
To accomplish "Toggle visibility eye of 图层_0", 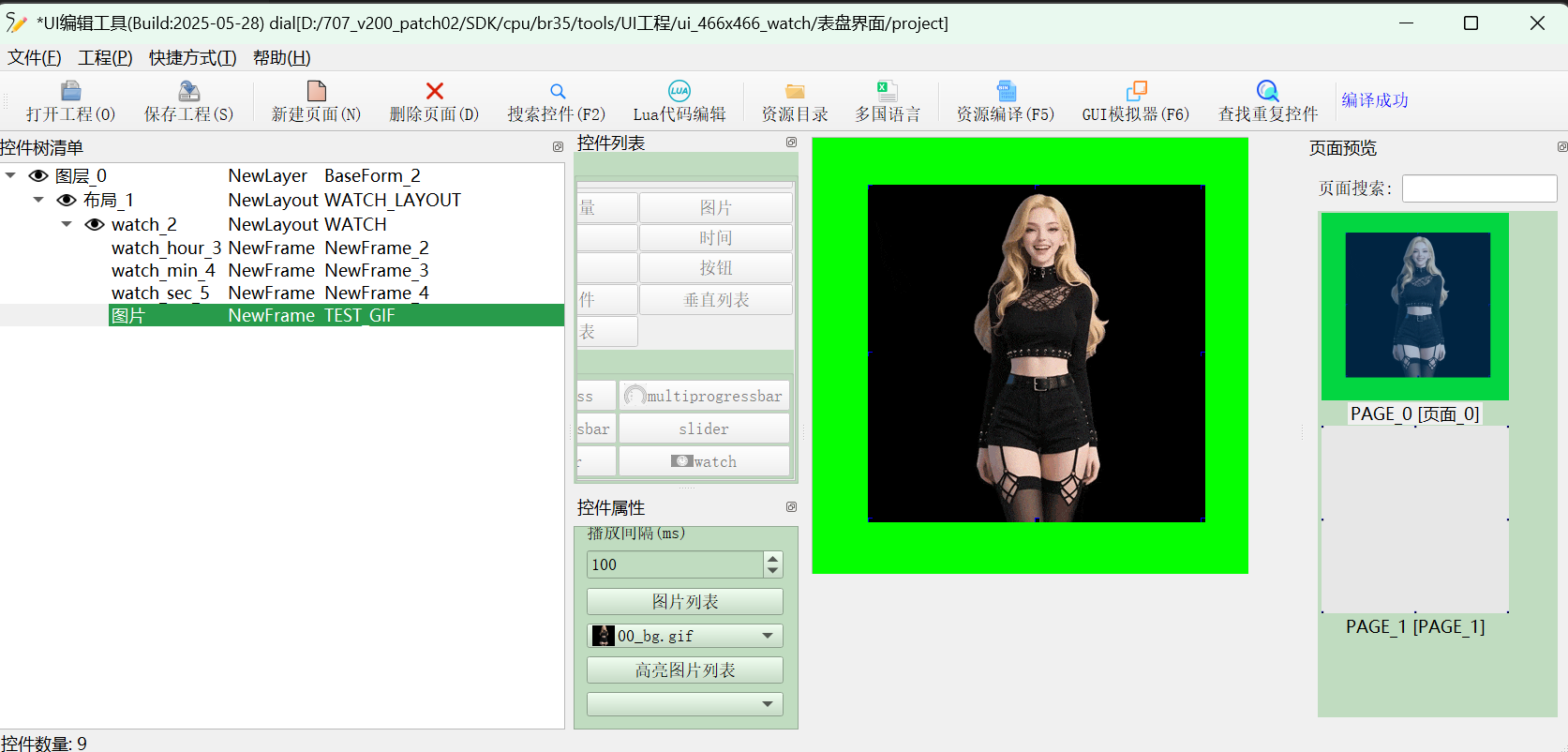I will click(38, 176).
